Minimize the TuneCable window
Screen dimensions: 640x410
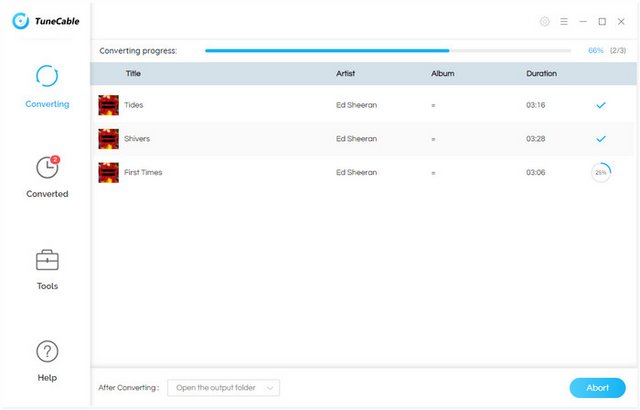tap(583, 22)
